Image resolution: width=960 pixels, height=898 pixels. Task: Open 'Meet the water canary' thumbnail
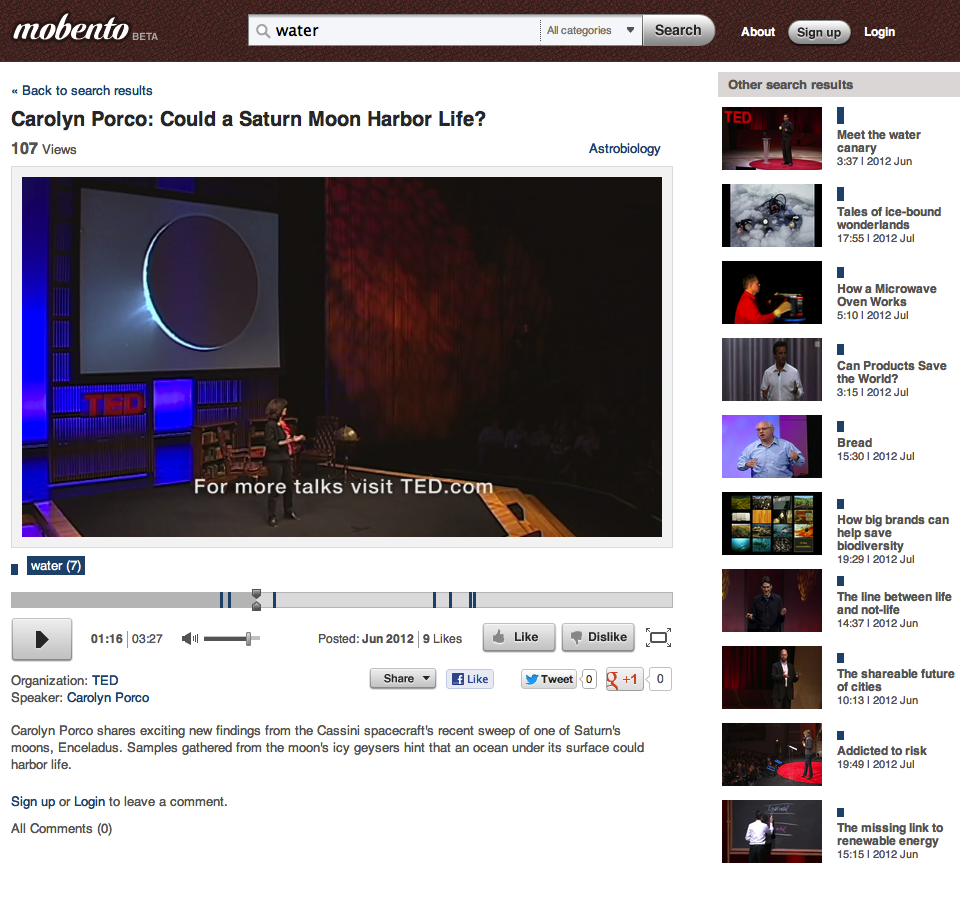tap(771, 138)
